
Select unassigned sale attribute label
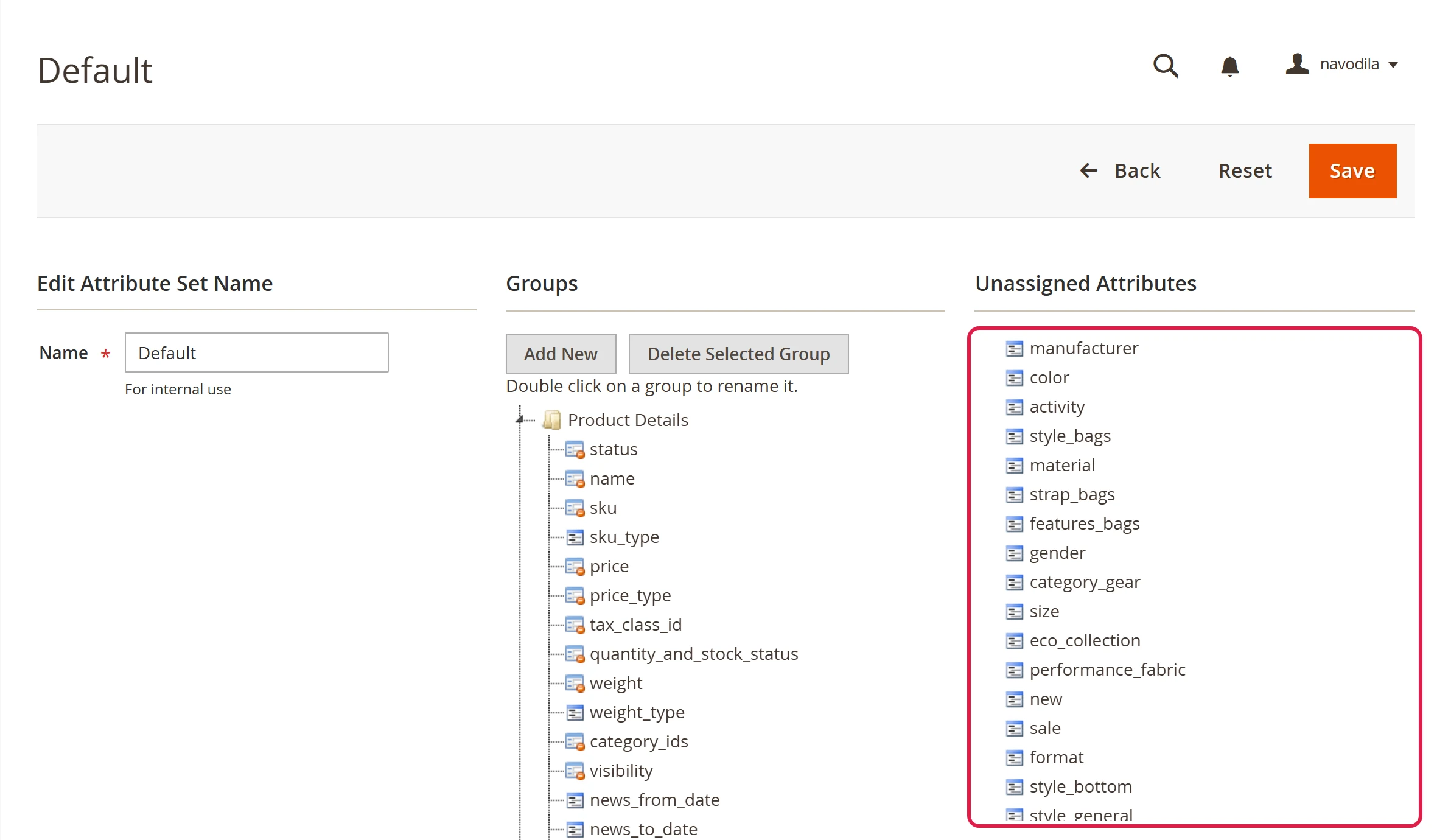tap(1045, 728)
